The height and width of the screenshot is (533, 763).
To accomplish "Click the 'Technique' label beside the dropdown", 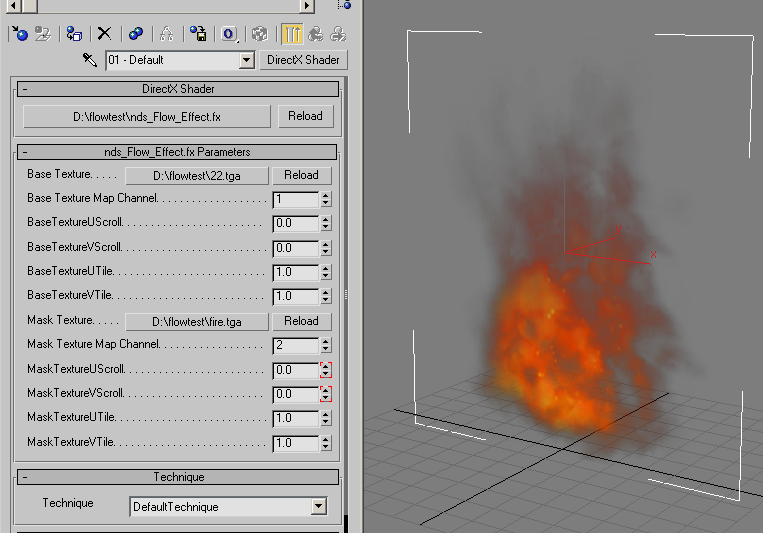I will tap(68, 503).
